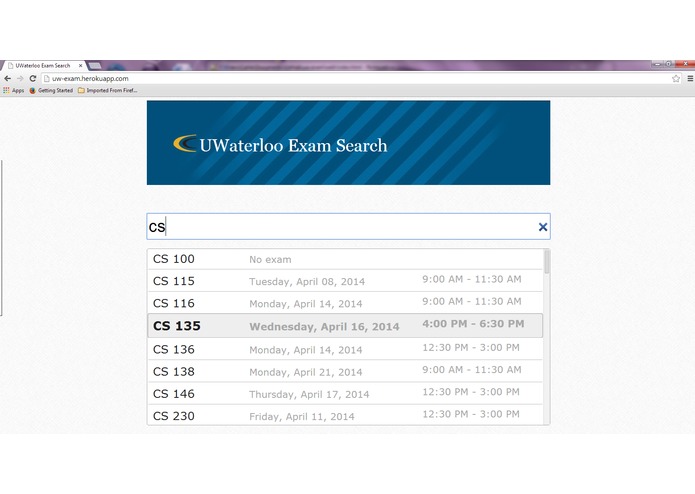Viewport: 695px width, 494px height.
Task: Click the date Thursday, April 17, 2014
Action: pyautogui.click(x=309, y=394)
